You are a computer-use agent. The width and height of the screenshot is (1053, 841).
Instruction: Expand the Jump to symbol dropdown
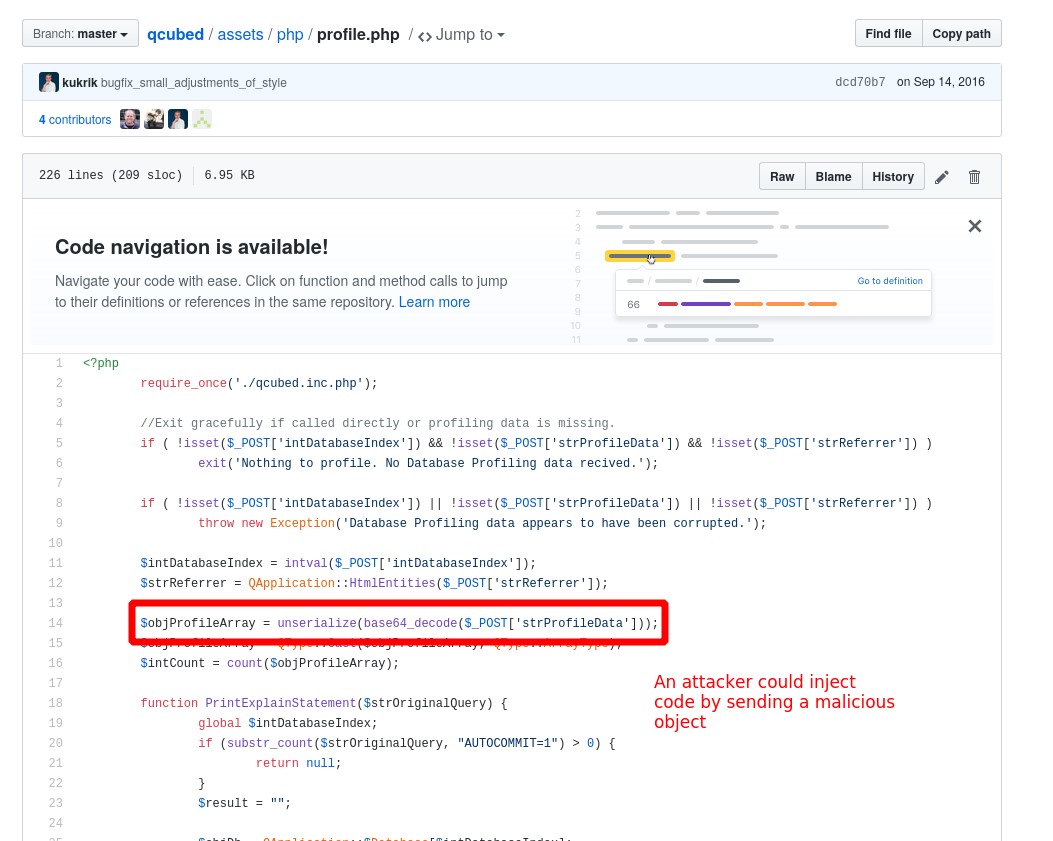461,34
